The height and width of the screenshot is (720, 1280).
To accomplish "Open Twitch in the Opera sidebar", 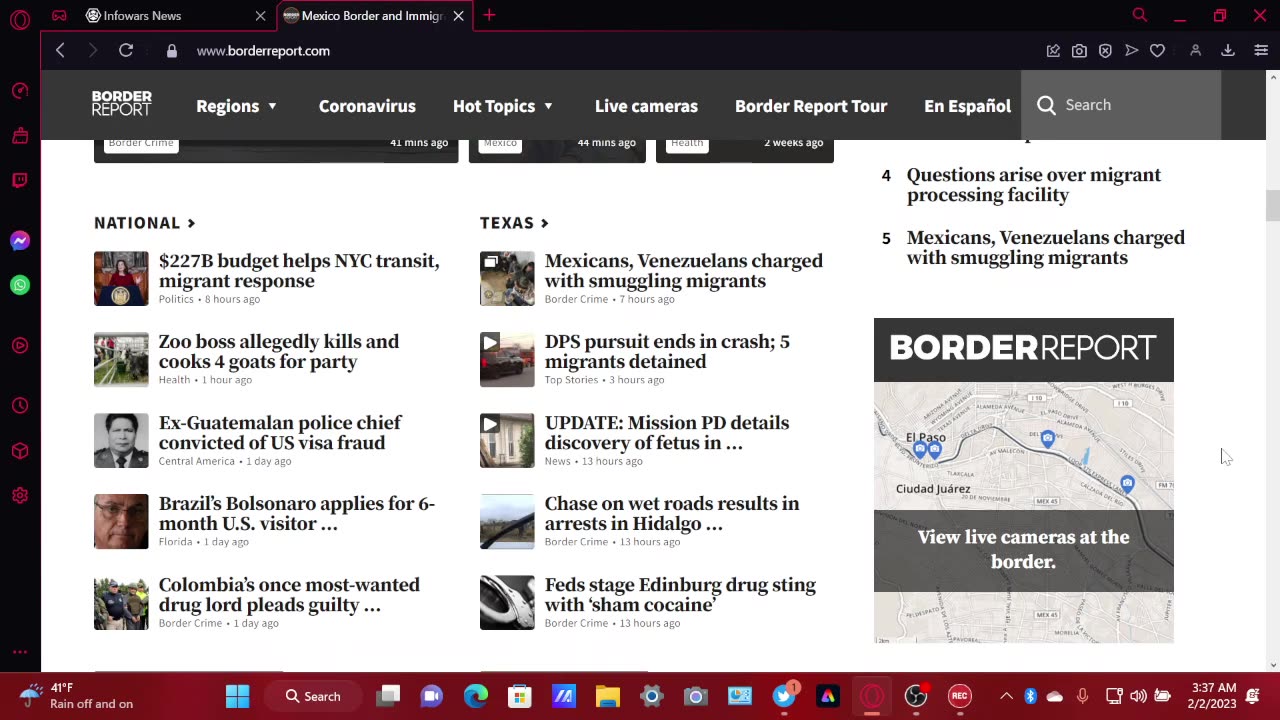I will 20,180.
